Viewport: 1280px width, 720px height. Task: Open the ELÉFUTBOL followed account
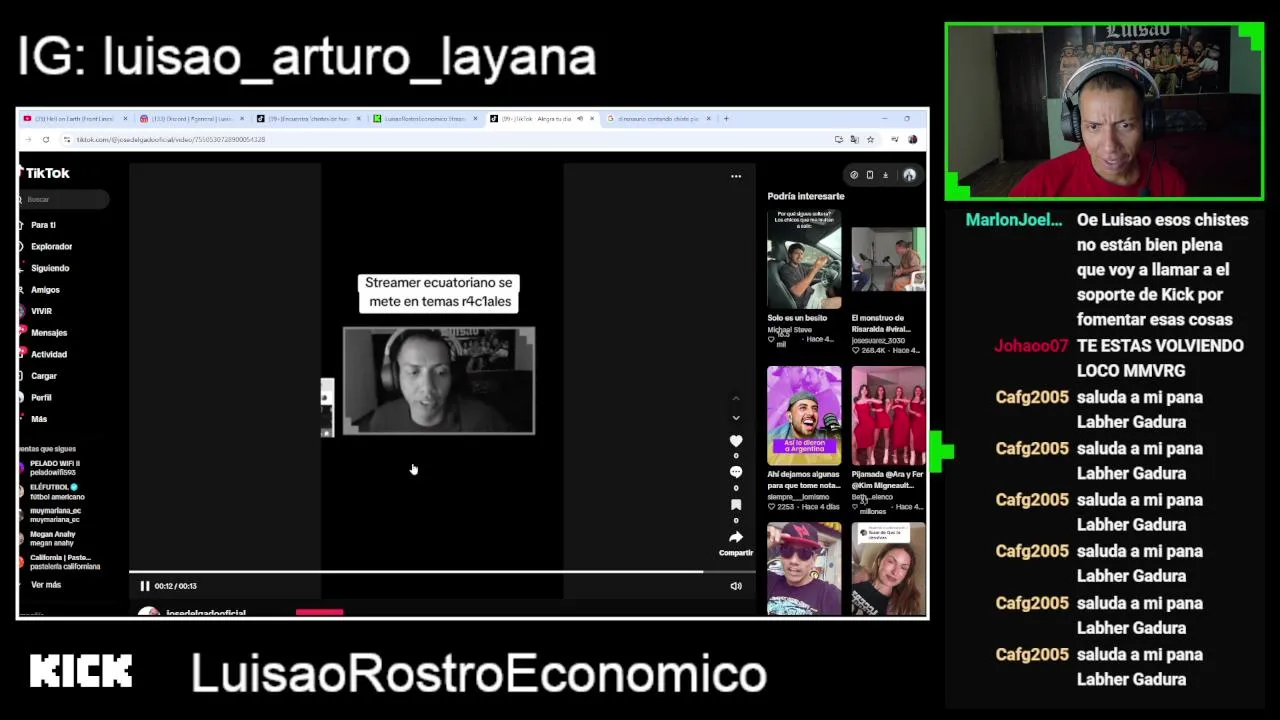[x=53, y=492]
